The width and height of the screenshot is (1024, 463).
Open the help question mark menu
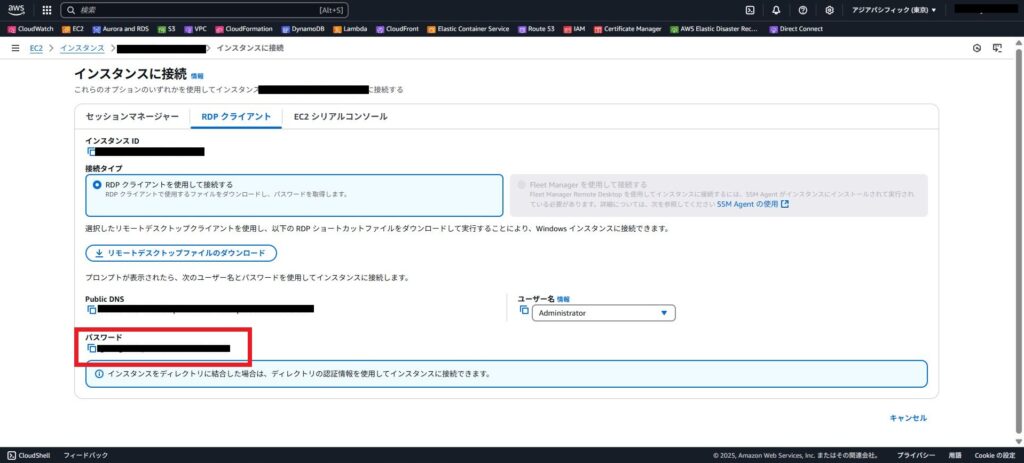click(803, 10)
